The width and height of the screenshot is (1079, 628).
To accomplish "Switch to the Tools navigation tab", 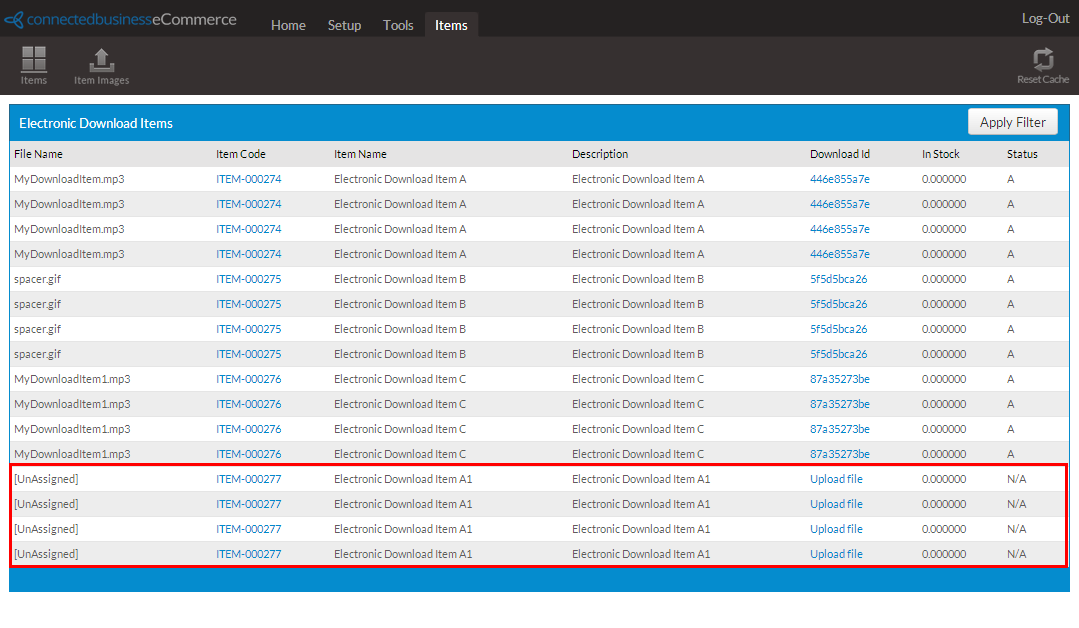I will 398,25.
